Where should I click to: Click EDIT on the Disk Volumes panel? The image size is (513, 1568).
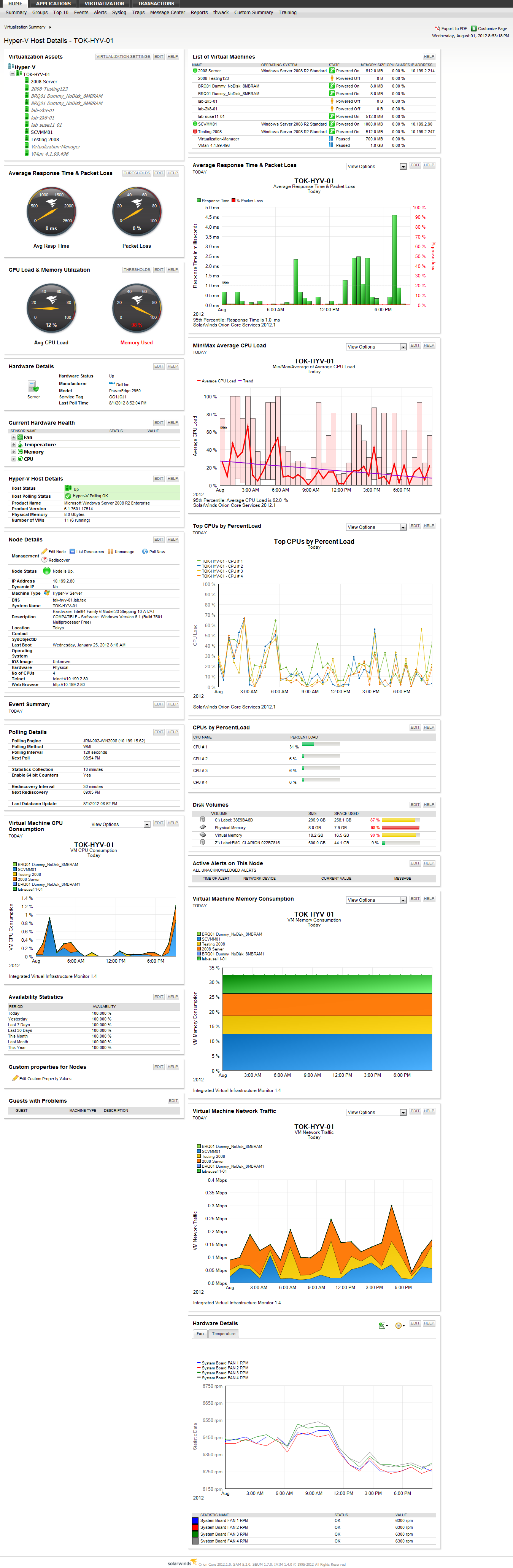(x=415, y=805)
